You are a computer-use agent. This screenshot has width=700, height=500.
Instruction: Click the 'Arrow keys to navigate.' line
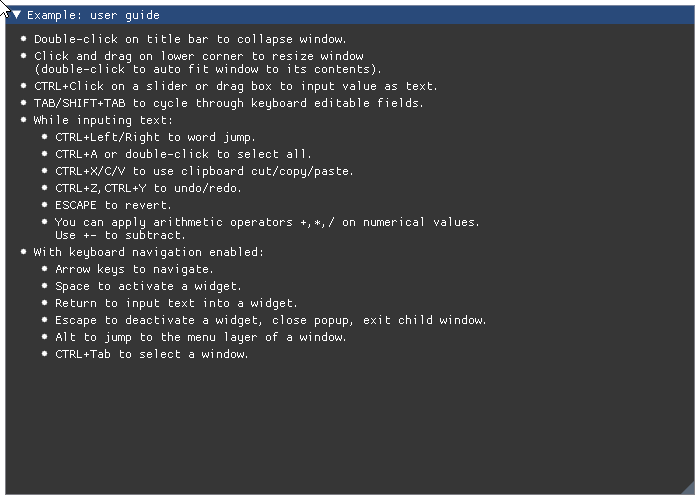pos(134,269)
